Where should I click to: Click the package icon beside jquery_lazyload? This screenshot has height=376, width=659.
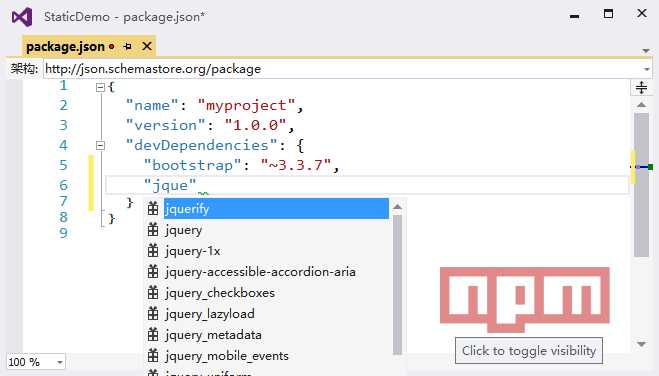click(x=153, y=313)
